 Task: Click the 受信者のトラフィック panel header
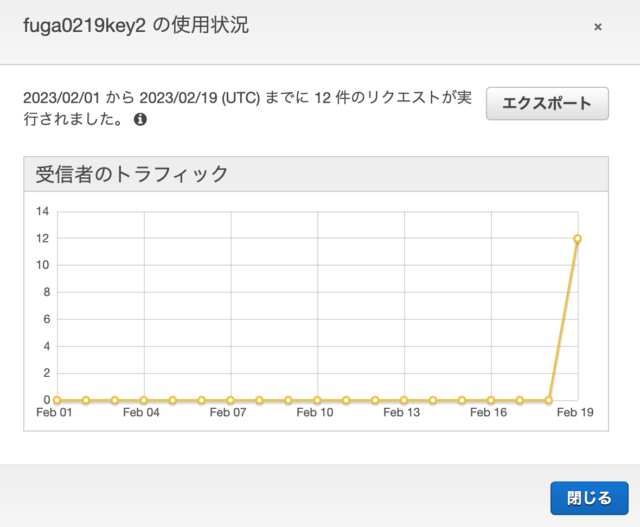click(x=316, y=174)
